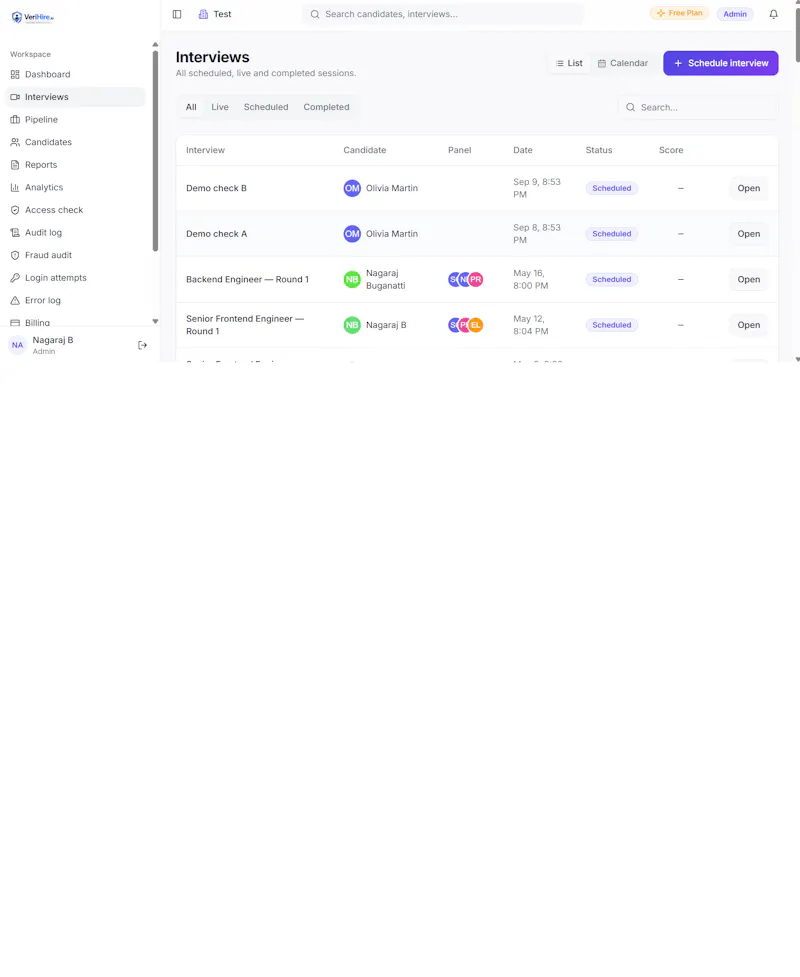Viewport: 800px width, 977px height.
Task: Click the magnifier icon in the top search bar
Action: (315, 14)
